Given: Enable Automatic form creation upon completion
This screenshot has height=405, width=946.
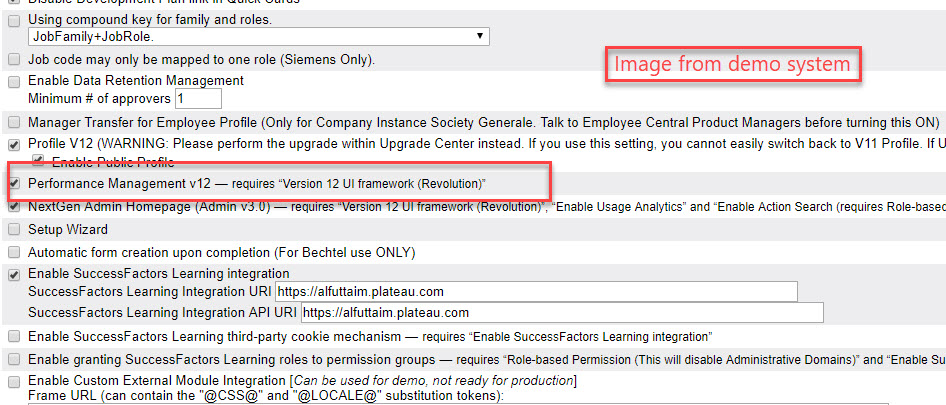Looking at the screenshot, I should (14, 252).
